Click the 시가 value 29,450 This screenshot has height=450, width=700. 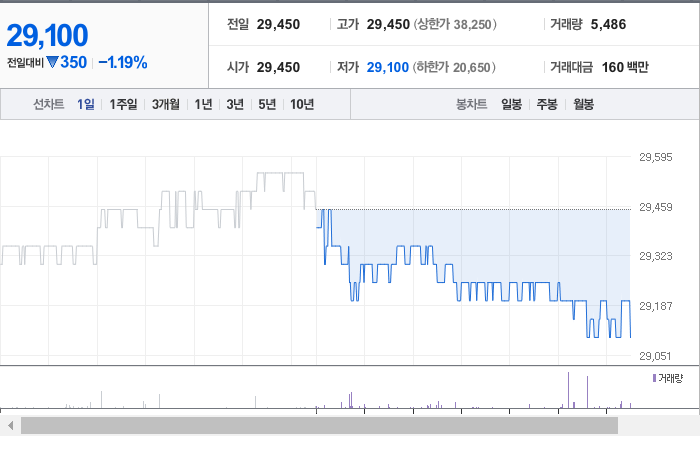[278, 67]
